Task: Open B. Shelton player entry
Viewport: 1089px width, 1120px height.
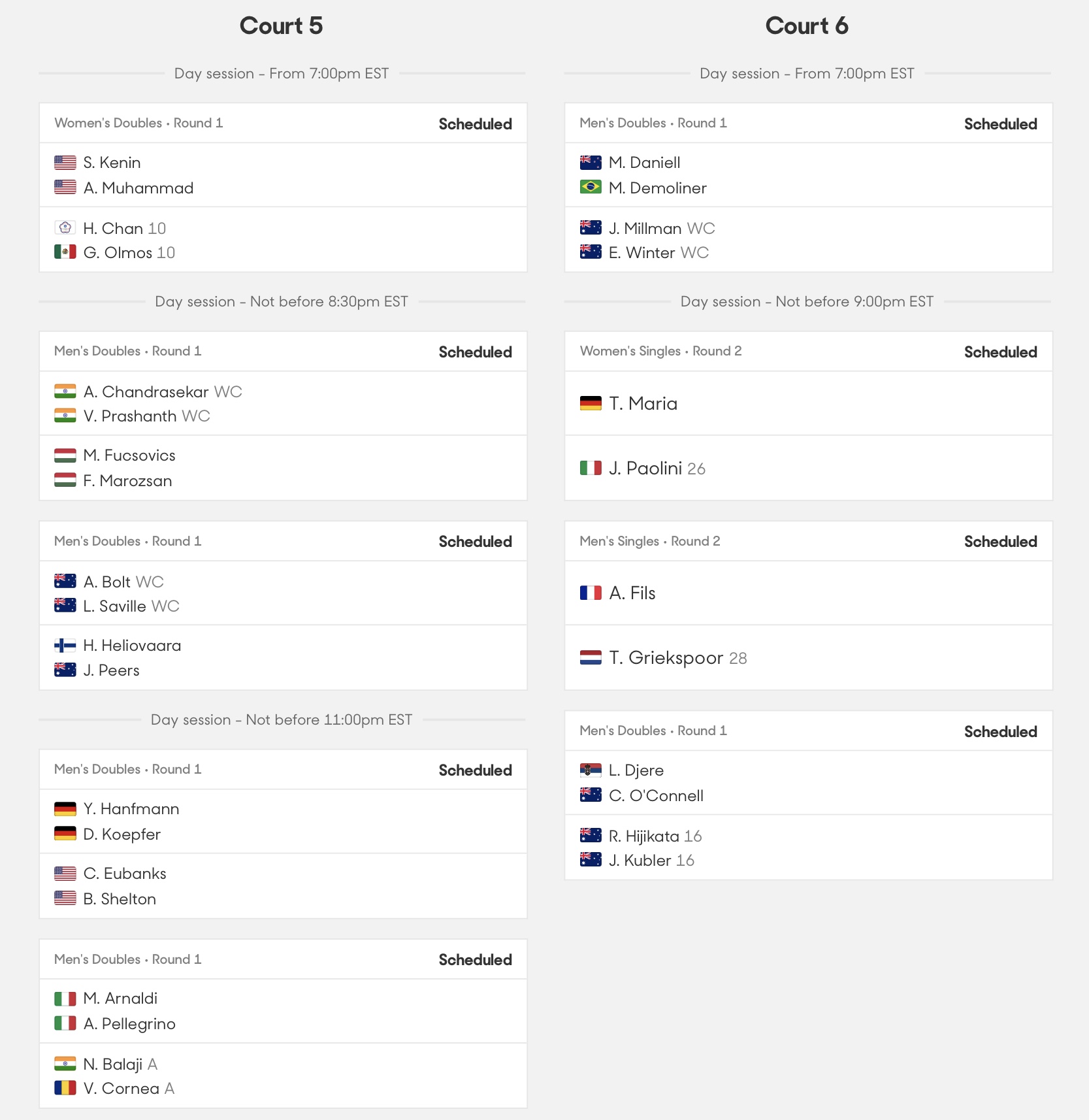Action: tap(120, 899)
